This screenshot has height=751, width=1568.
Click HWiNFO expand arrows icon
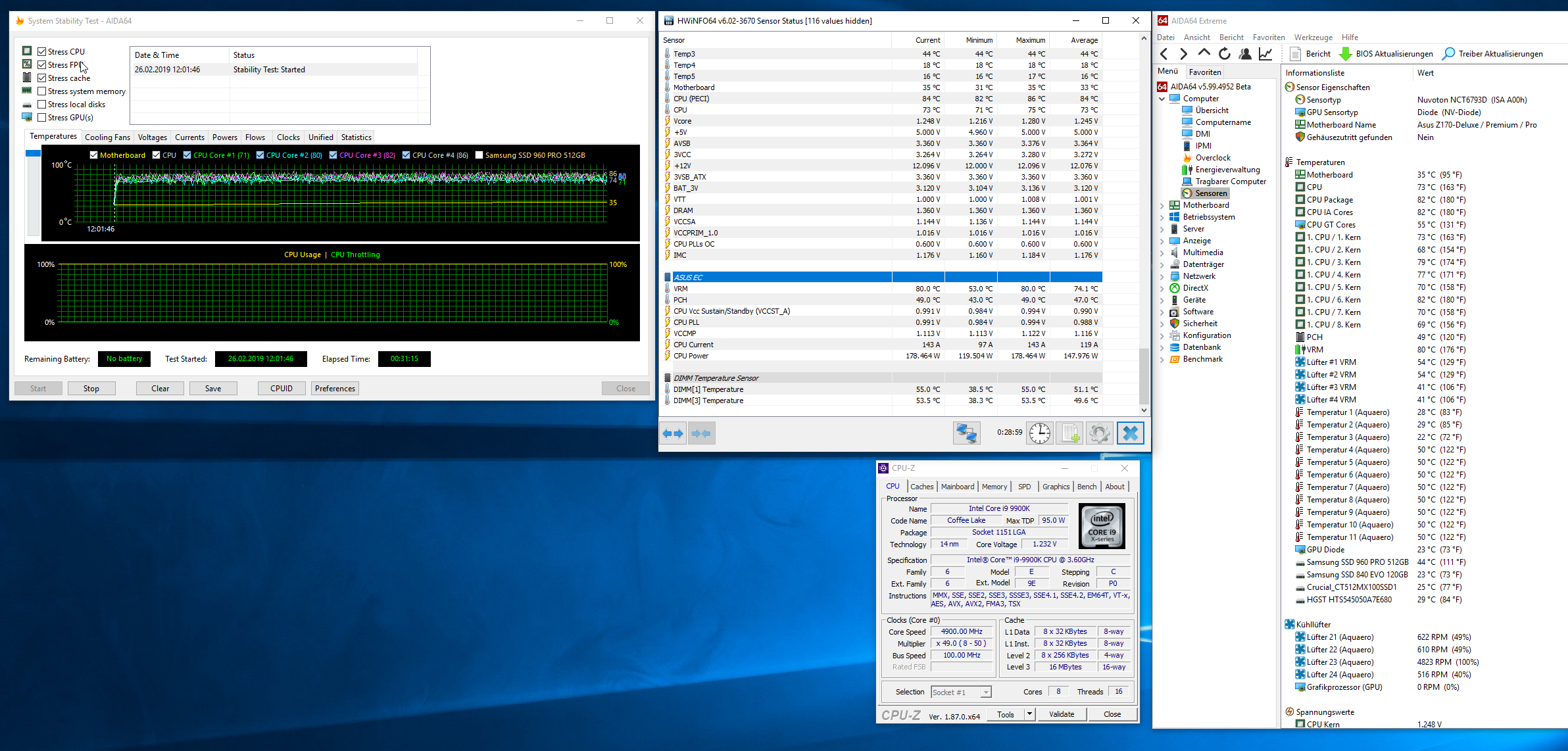673,433
